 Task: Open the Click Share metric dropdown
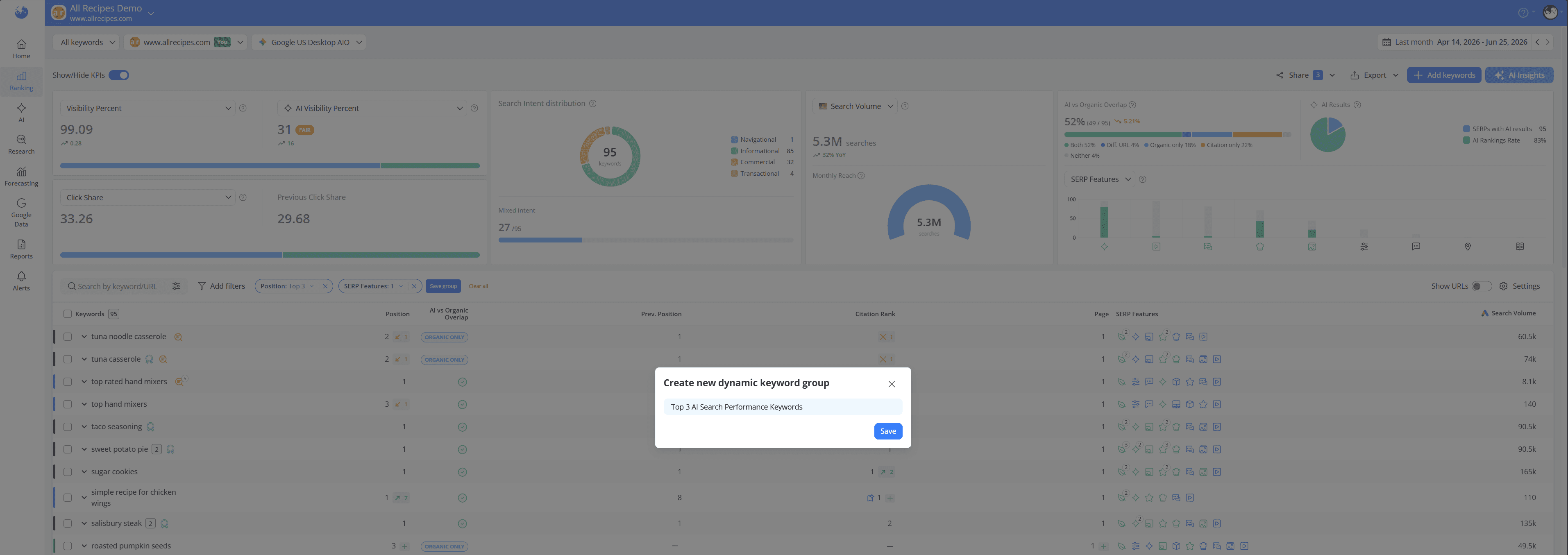[x=148, y=198]
